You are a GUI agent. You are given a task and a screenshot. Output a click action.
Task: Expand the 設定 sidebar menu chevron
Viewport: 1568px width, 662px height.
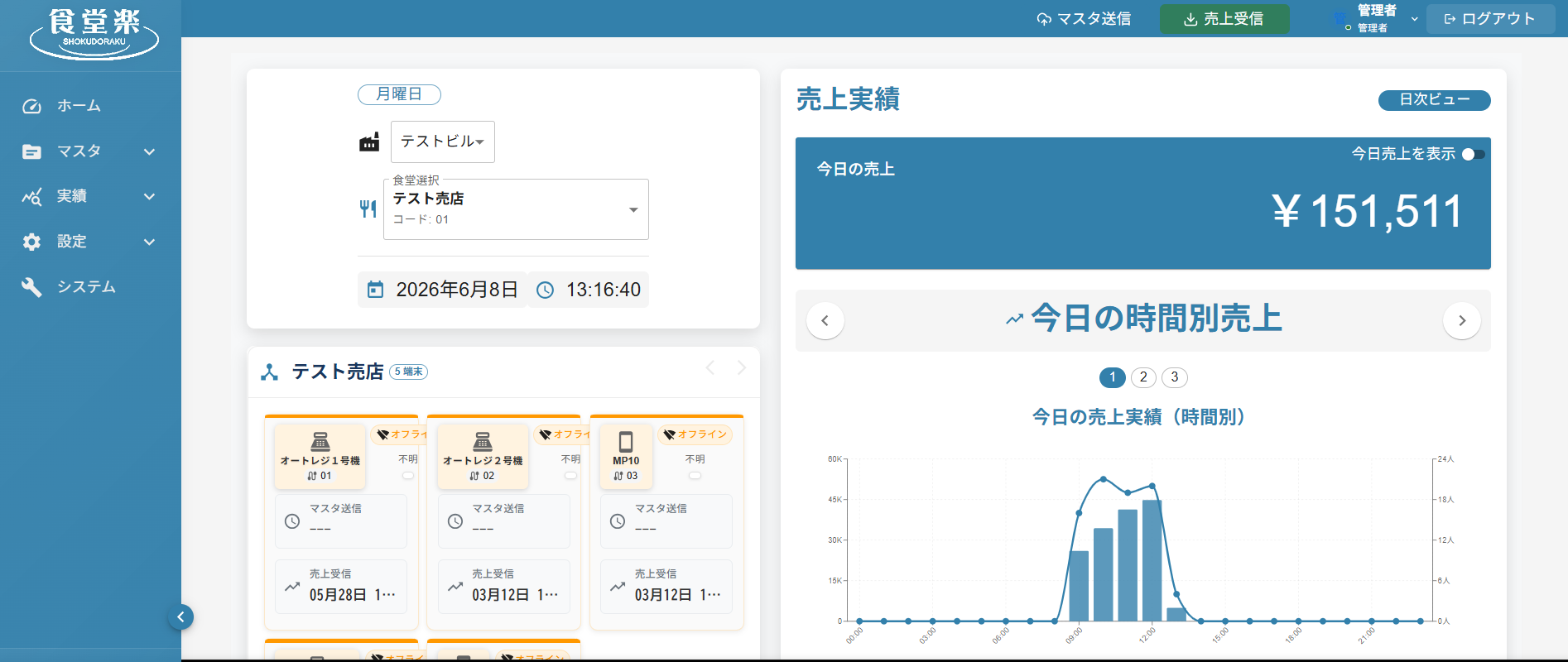[150, 242]
